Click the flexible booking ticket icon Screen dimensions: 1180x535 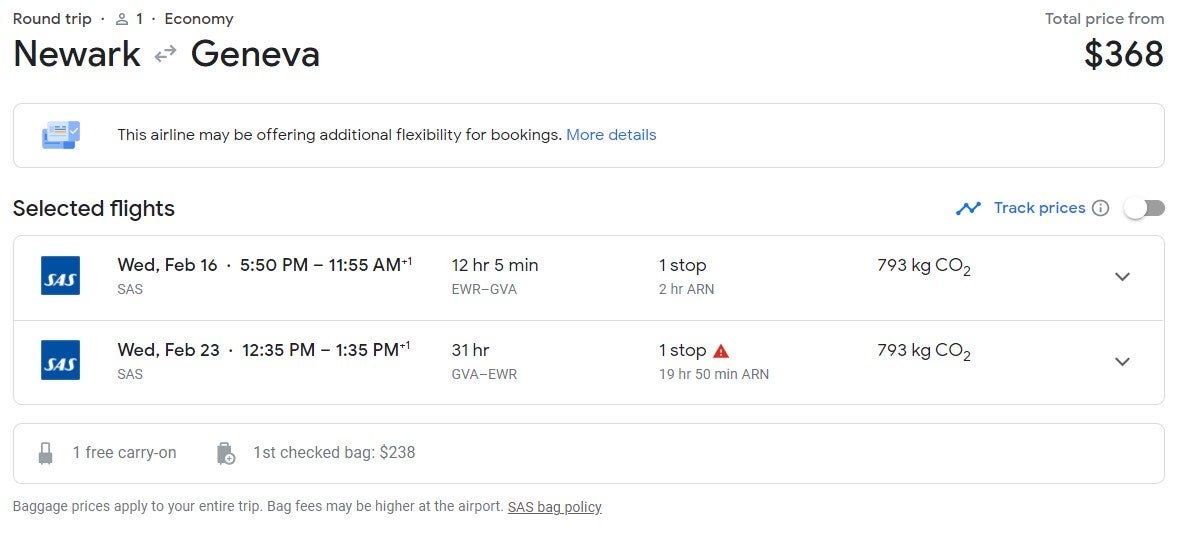point(61,135)
